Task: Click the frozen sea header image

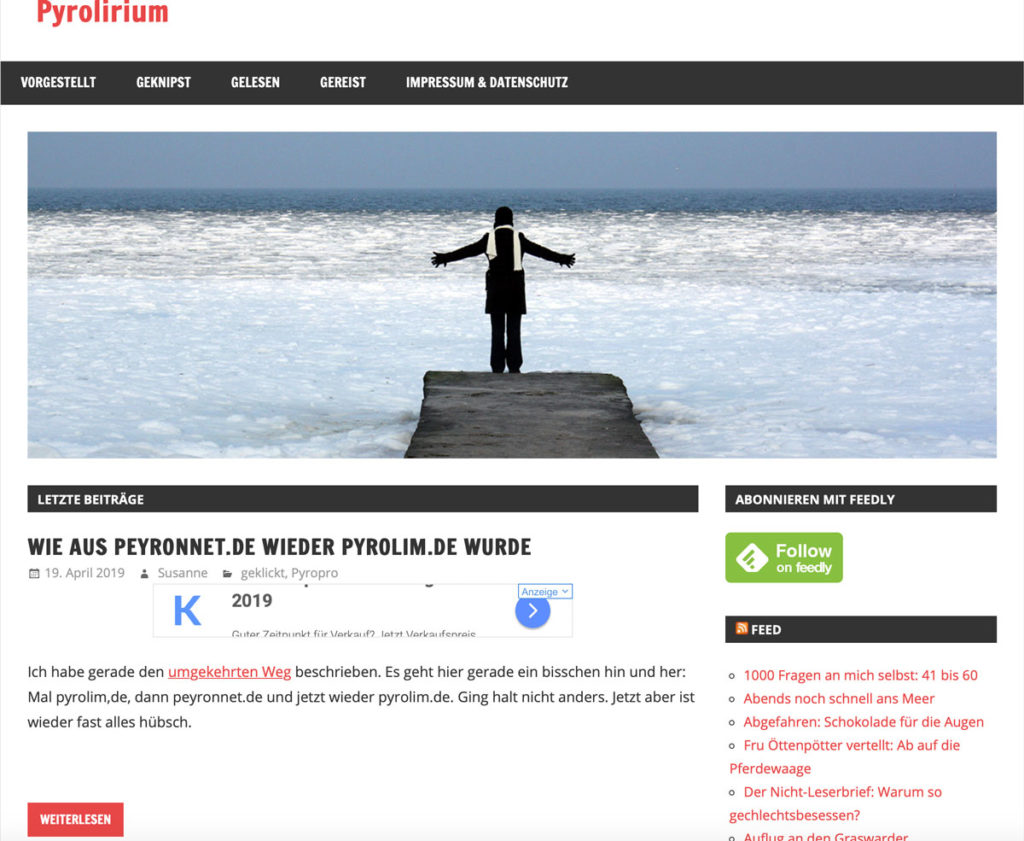Action: (x=512, y=294)
